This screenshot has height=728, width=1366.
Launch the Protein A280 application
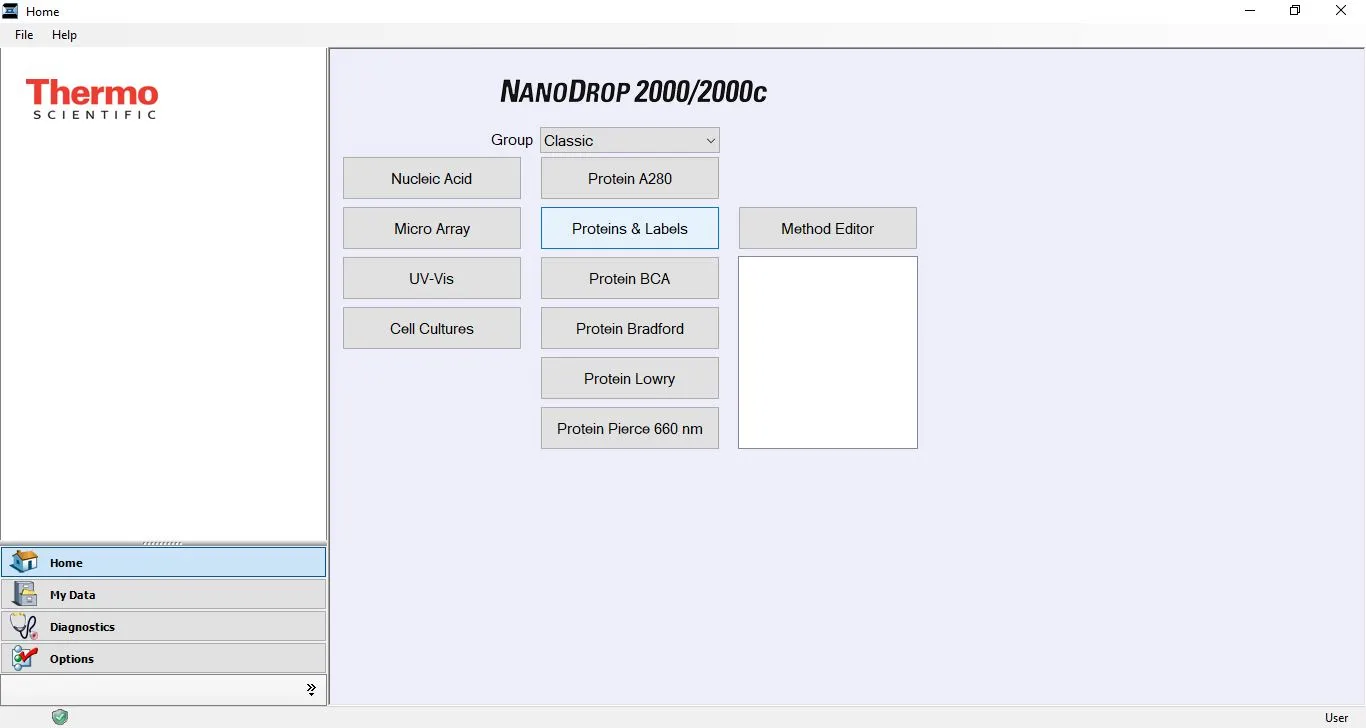click(x=630, y=178)
